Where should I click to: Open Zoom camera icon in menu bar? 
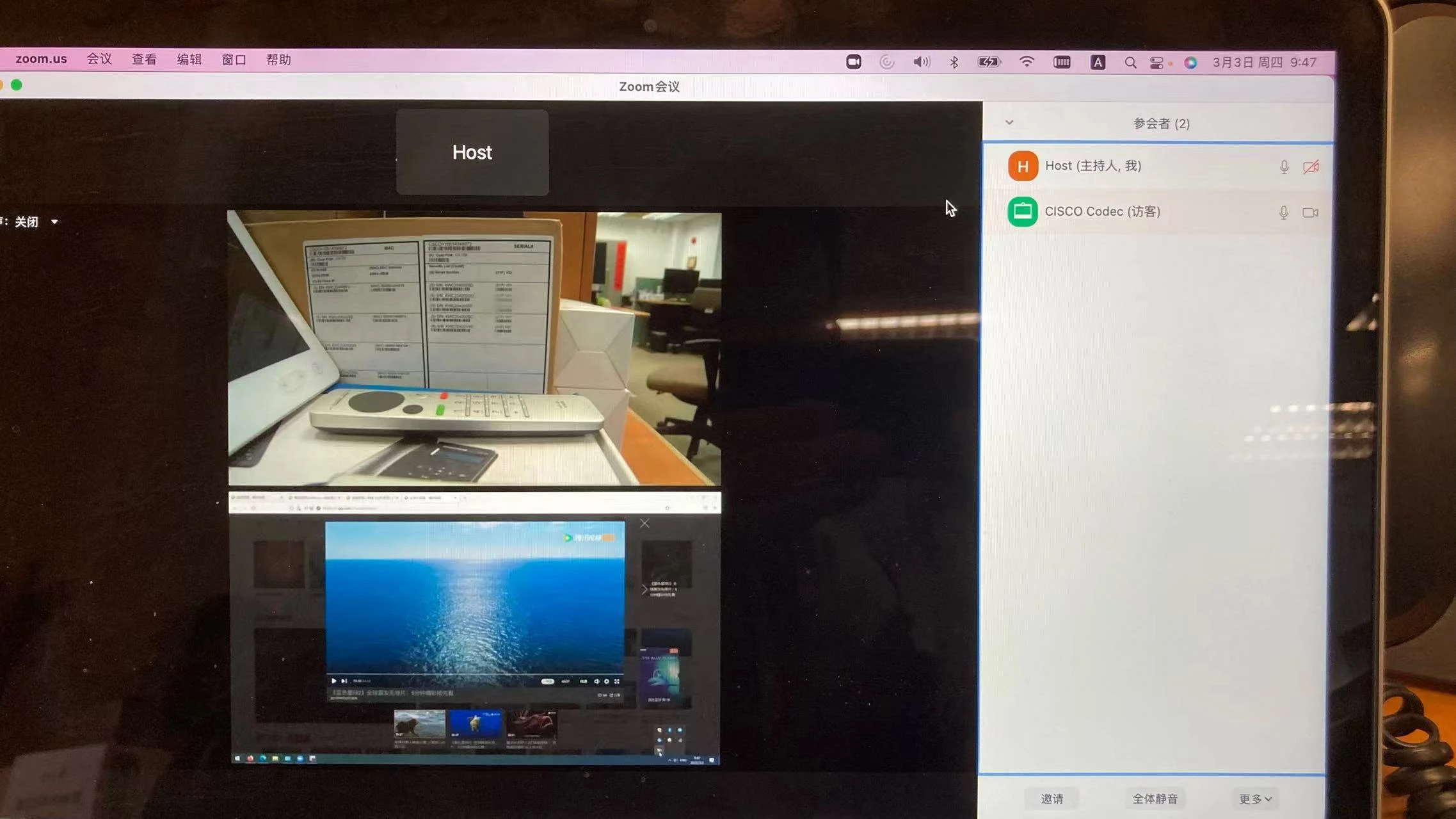click(853, 62)
